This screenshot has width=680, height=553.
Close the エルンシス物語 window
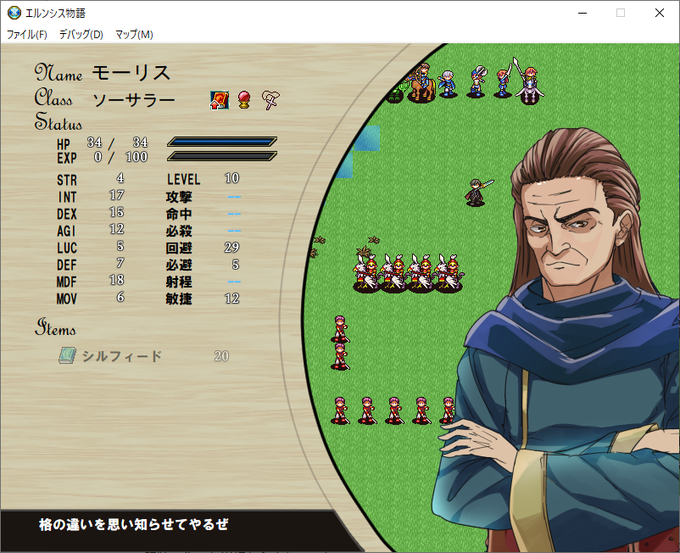click(x=660, y=13)
